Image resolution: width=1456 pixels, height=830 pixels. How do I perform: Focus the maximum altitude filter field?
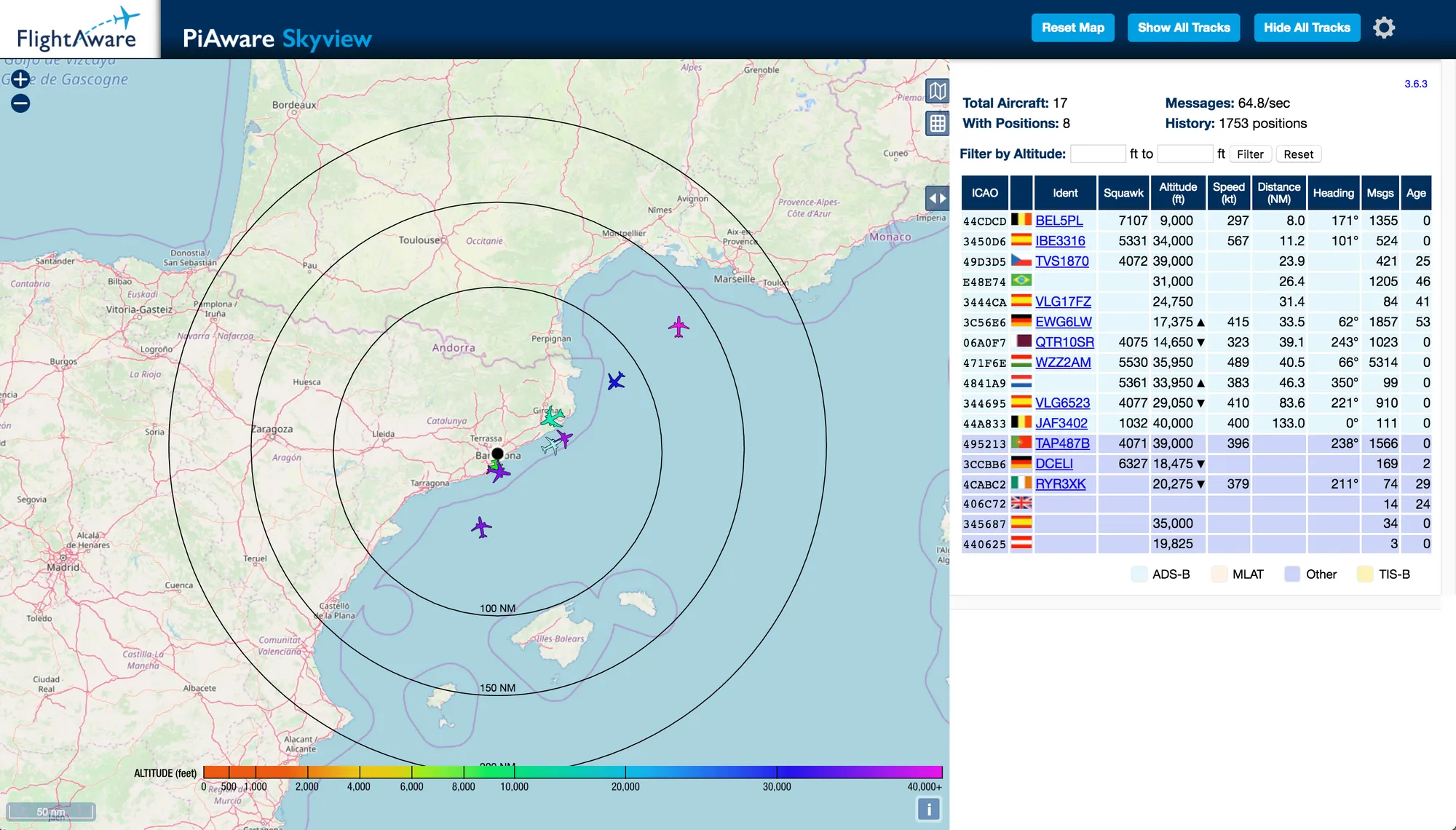[x=1185, y=154]
